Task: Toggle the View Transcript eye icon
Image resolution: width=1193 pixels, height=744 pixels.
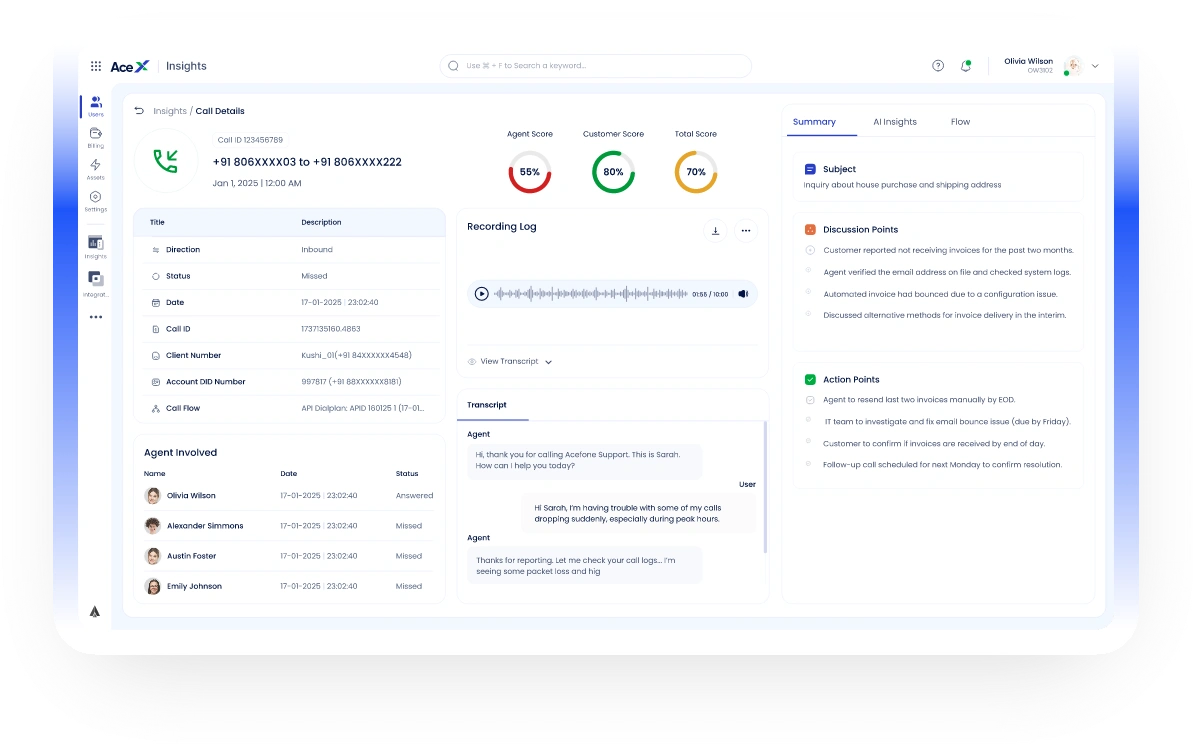Action: [x=472, y=362]
